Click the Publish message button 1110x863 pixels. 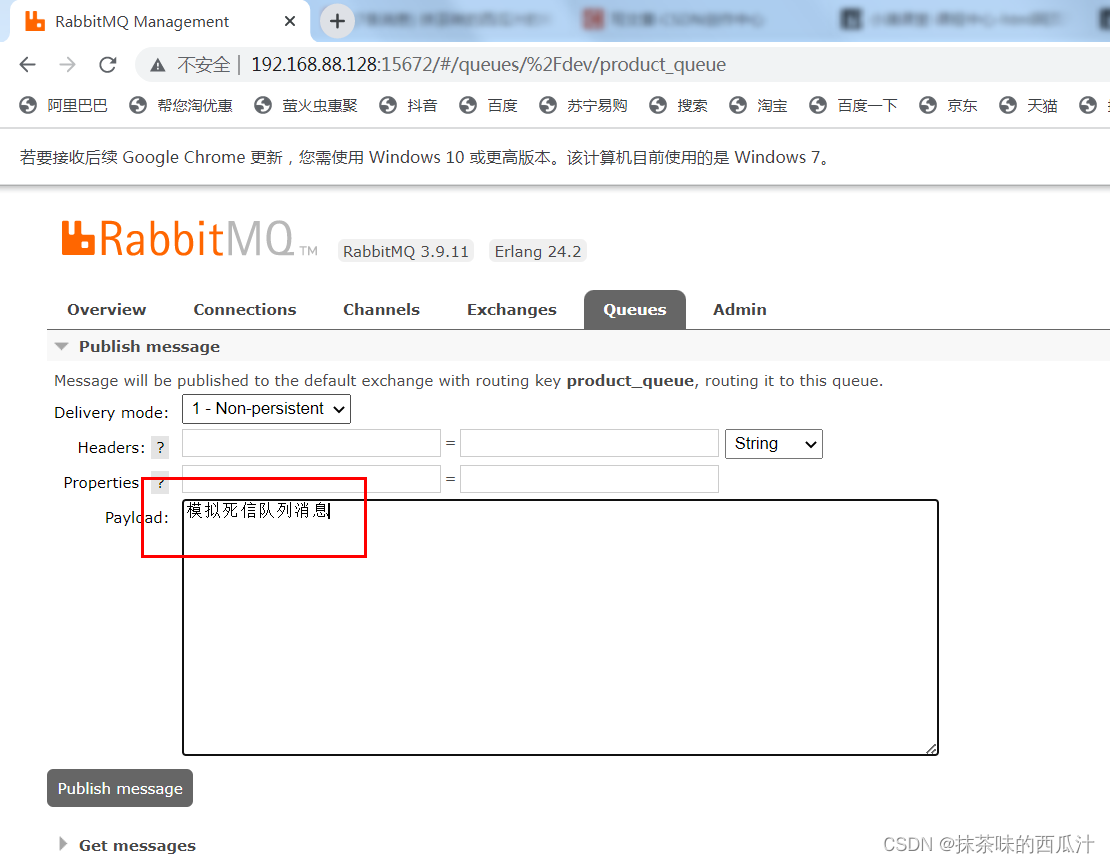coord(119,788)
